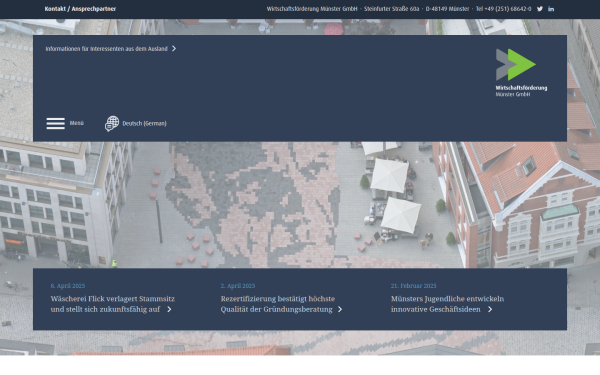Viewport: 600px width, 375px height.
Task: Open Kontakt / Ansprechpartner link
Action: pyautogui.click(x=80, y=9)
